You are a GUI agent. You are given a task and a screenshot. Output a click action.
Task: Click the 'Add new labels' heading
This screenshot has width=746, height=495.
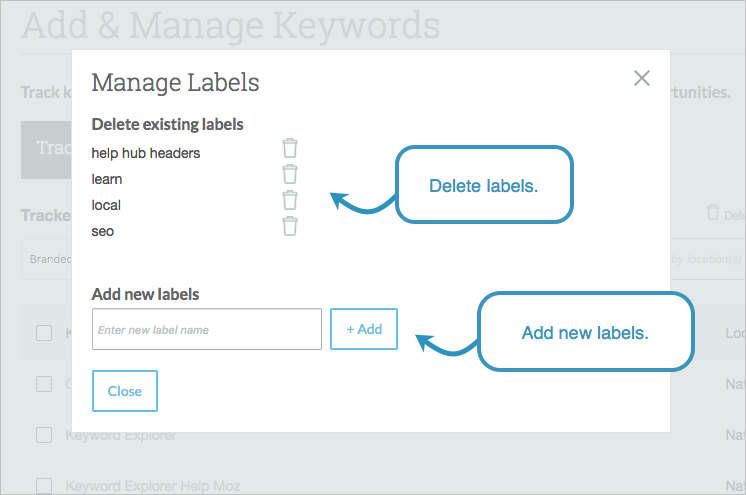[146, 295]
